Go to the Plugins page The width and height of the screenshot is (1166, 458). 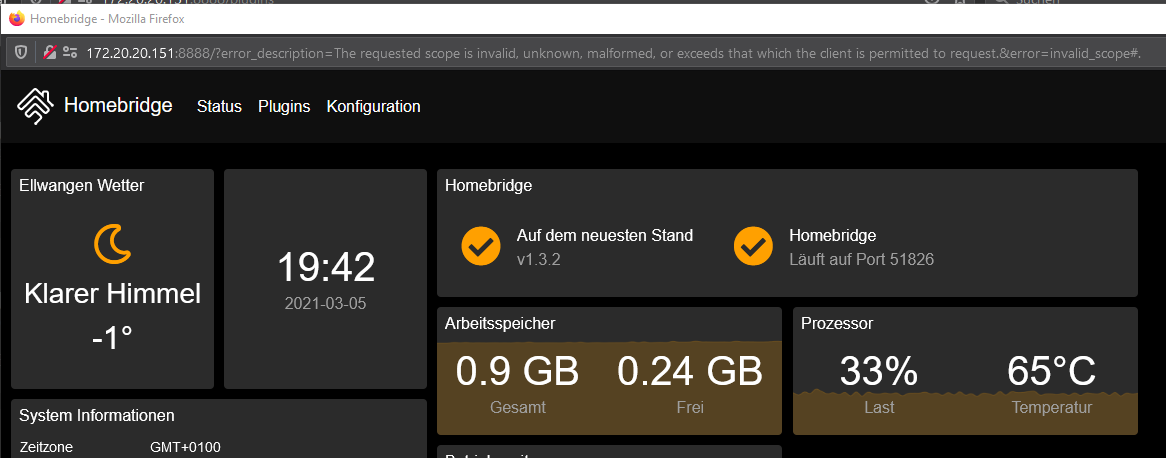(x=284, y=106)
